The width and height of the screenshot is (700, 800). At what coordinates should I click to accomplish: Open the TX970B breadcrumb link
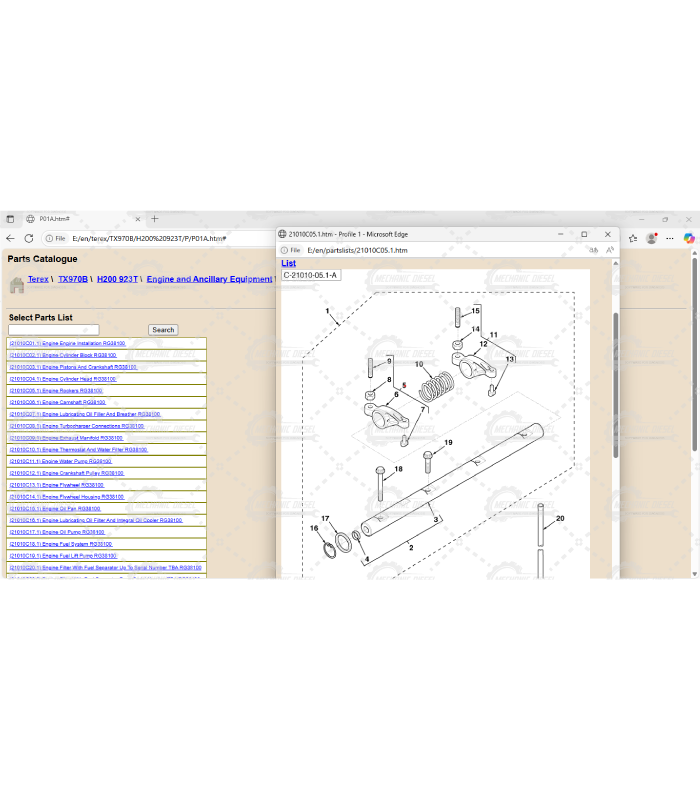click(73, 280)
